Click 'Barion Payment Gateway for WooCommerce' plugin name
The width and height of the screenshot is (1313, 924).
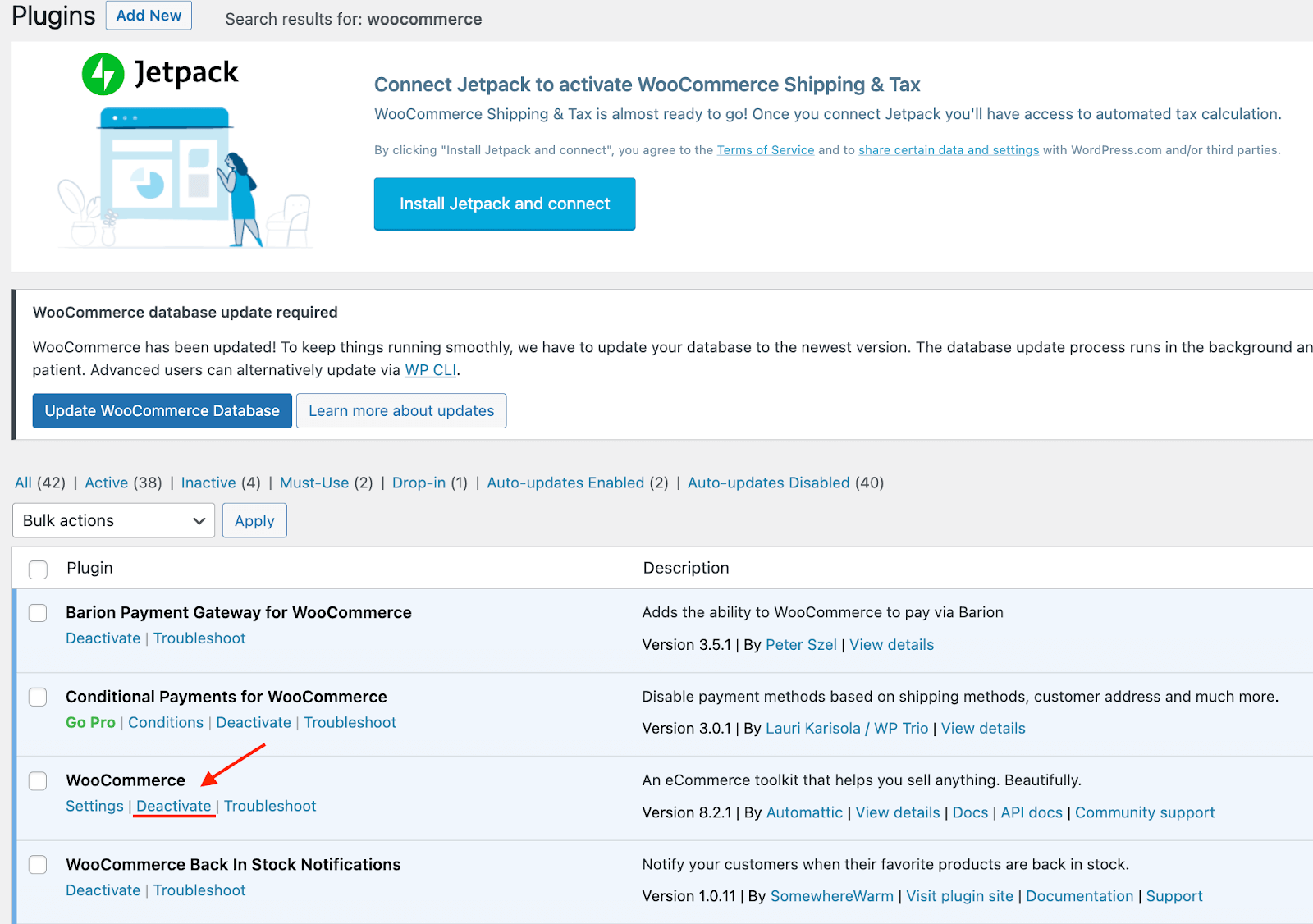click(239, 612)
